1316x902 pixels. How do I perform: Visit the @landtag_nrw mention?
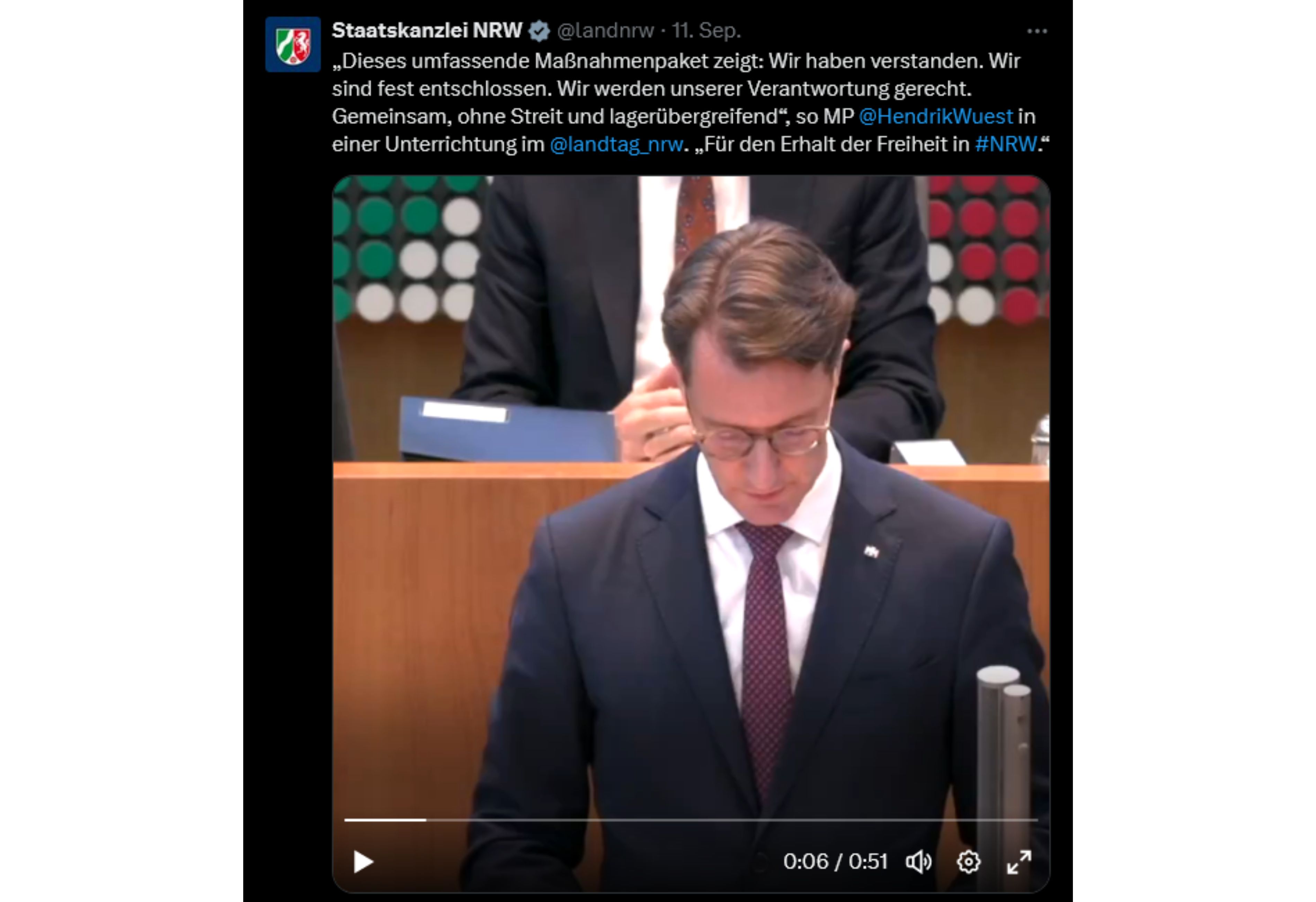616,144
